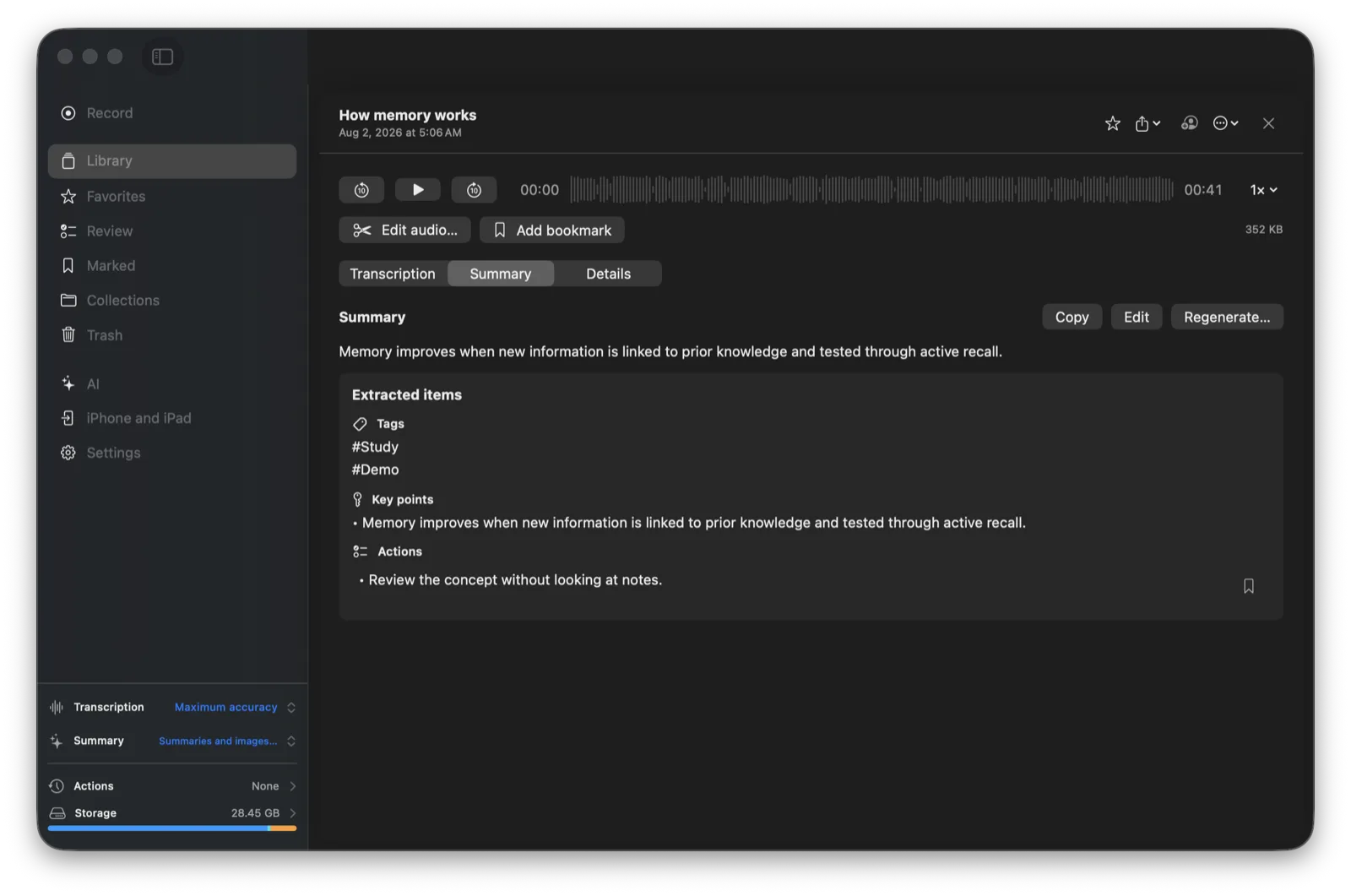This screenshot has width=1351, height=896.
Task: Click the #Study tag
Action: [x=375, y=448]
